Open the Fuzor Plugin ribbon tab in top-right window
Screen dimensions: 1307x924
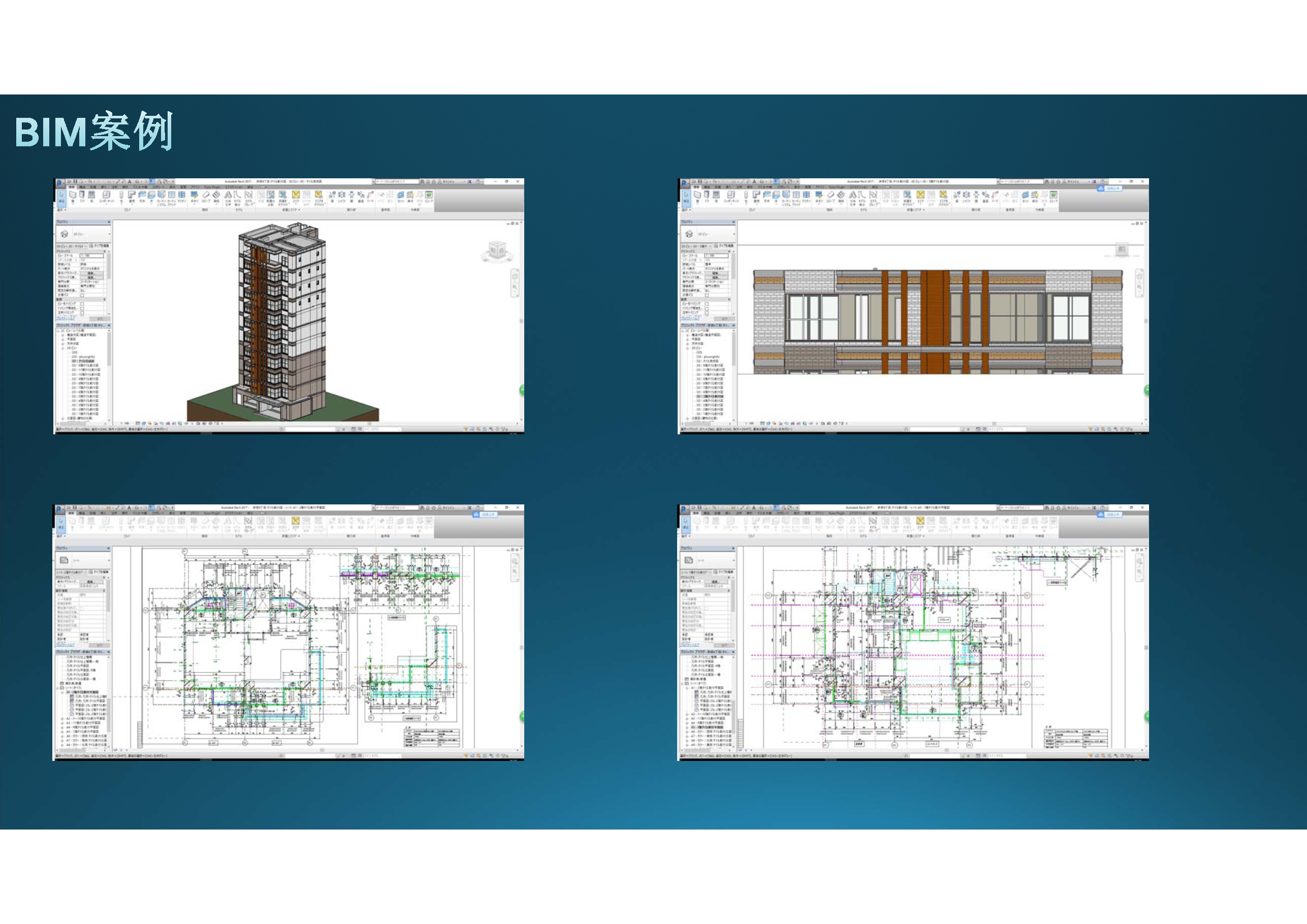837,187
